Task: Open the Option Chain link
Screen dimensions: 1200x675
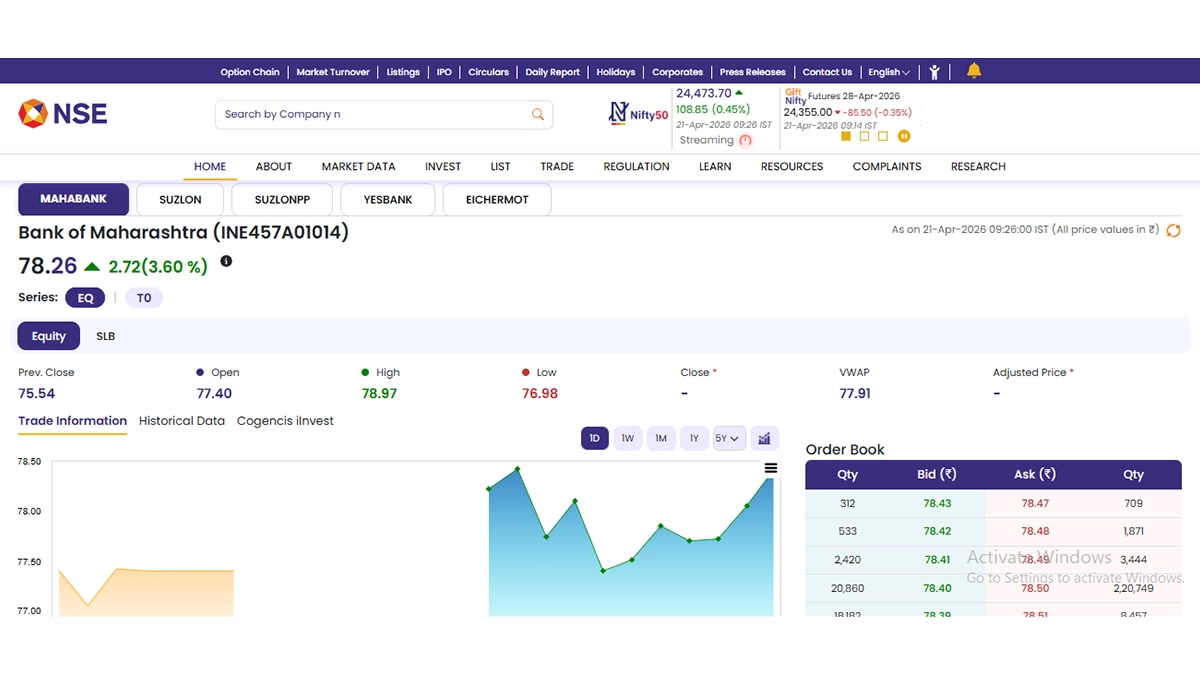Action: [250, 72]
